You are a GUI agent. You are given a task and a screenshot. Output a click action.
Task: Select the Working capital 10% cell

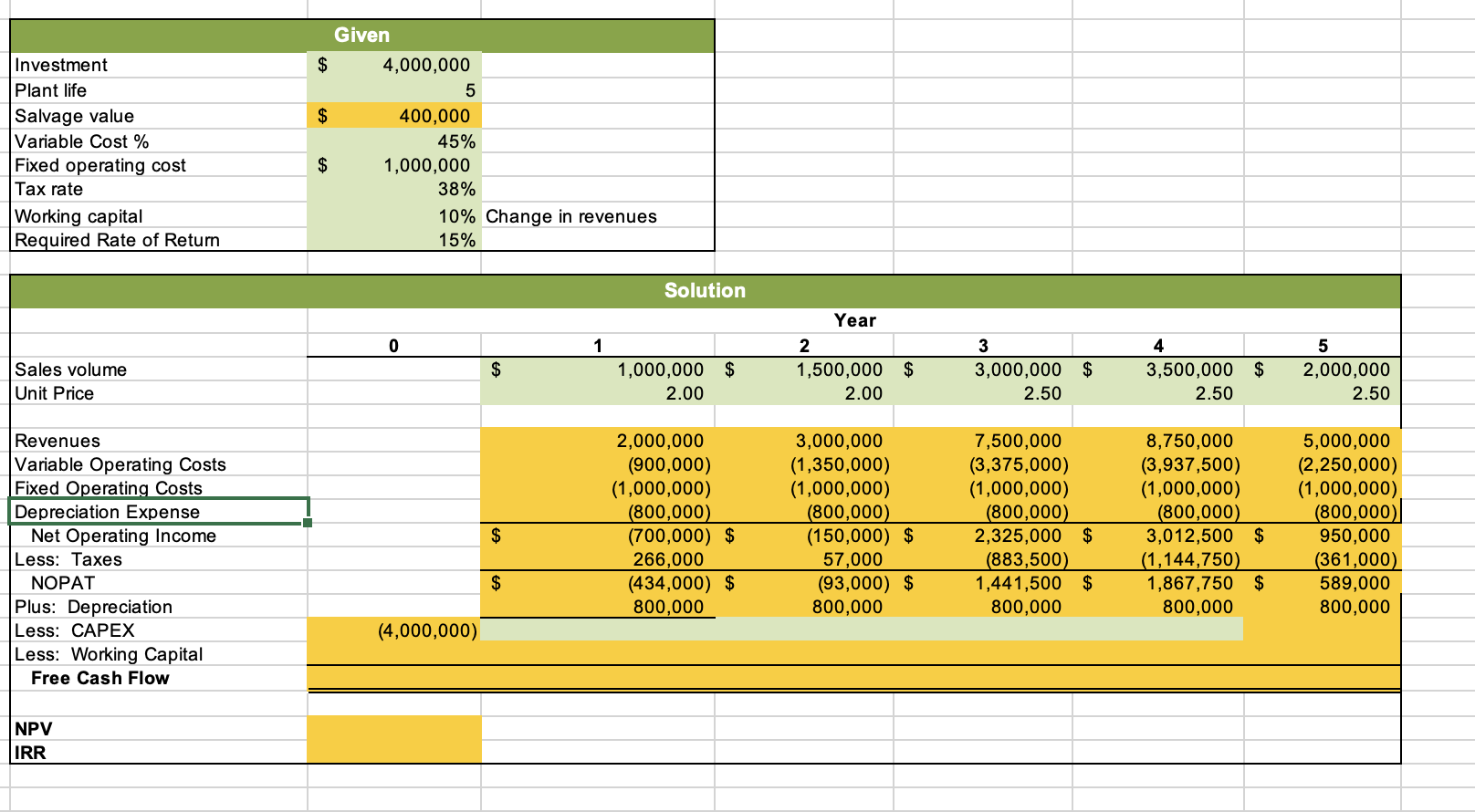click(394, 216)
